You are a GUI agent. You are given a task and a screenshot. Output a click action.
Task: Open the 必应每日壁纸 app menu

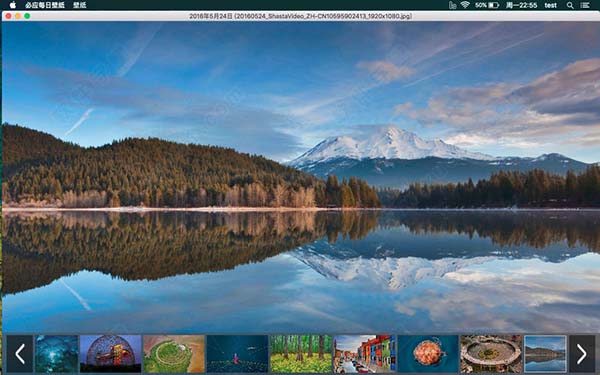tap(45, 5)
